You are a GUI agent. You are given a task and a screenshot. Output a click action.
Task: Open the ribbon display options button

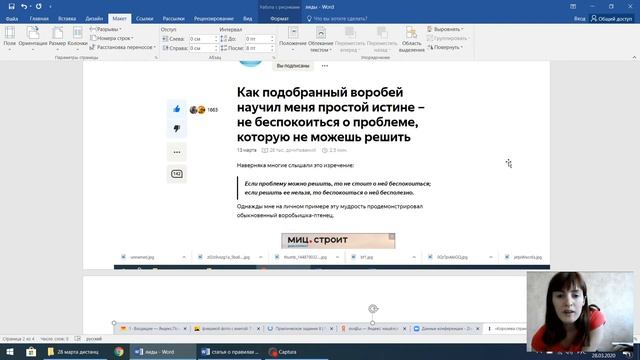573,6
